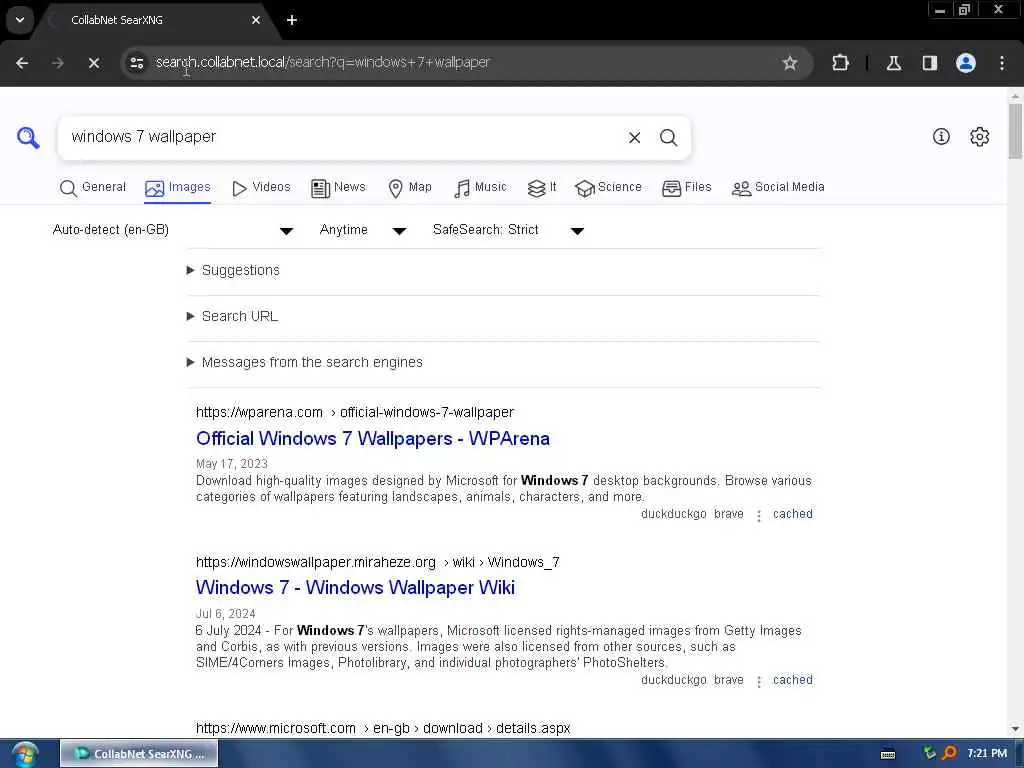Open the tab search dropdown arrow
Viewport: 1024px width, 768px height.
pyautogui.click(x=20, y=20)
